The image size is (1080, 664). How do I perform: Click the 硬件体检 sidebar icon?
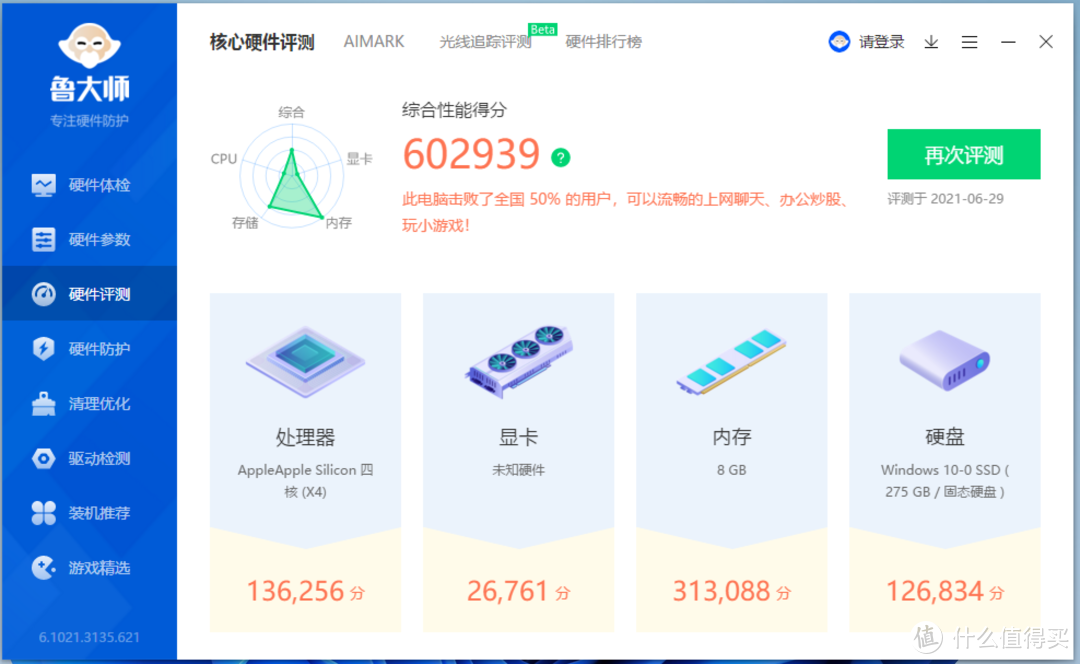pos(44,185)
